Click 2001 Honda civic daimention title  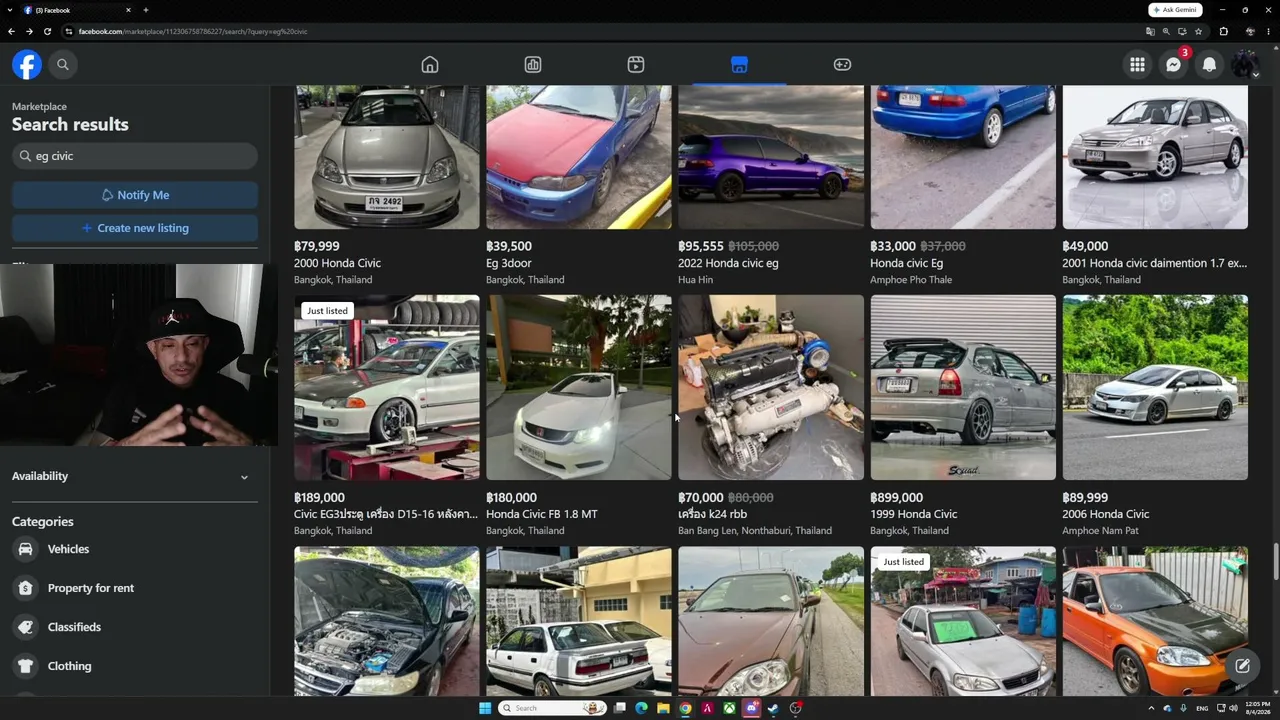coord(1154,263)
